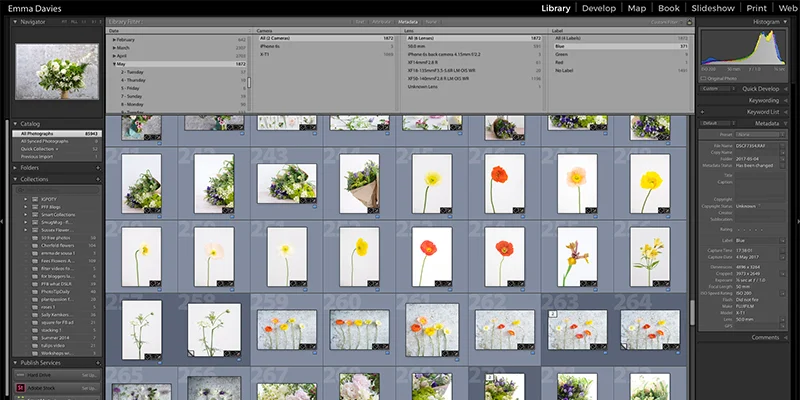Viewport: 800px width, 400px height.
Task: Filter by the XF14mmF2.8 R lens
Action: tap(473, 62)
